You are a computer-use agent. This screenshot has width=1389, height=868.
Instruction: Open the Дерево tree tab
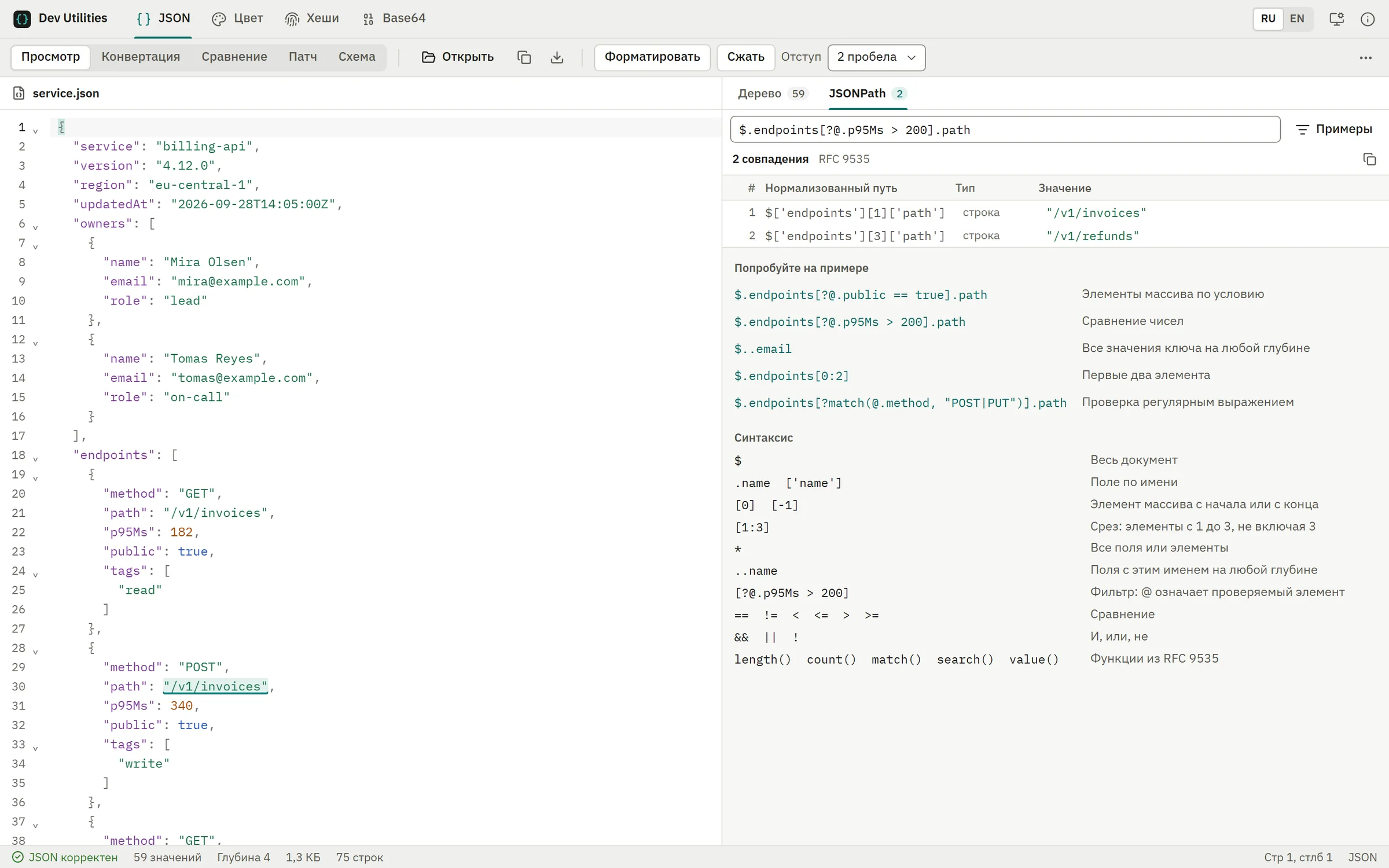[772, 94]
